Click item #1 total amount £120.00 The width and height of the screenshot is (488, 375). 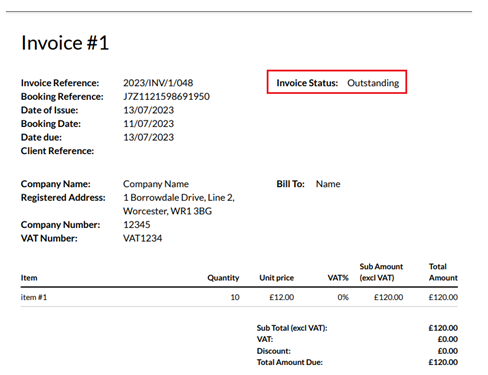pos(443,297)
